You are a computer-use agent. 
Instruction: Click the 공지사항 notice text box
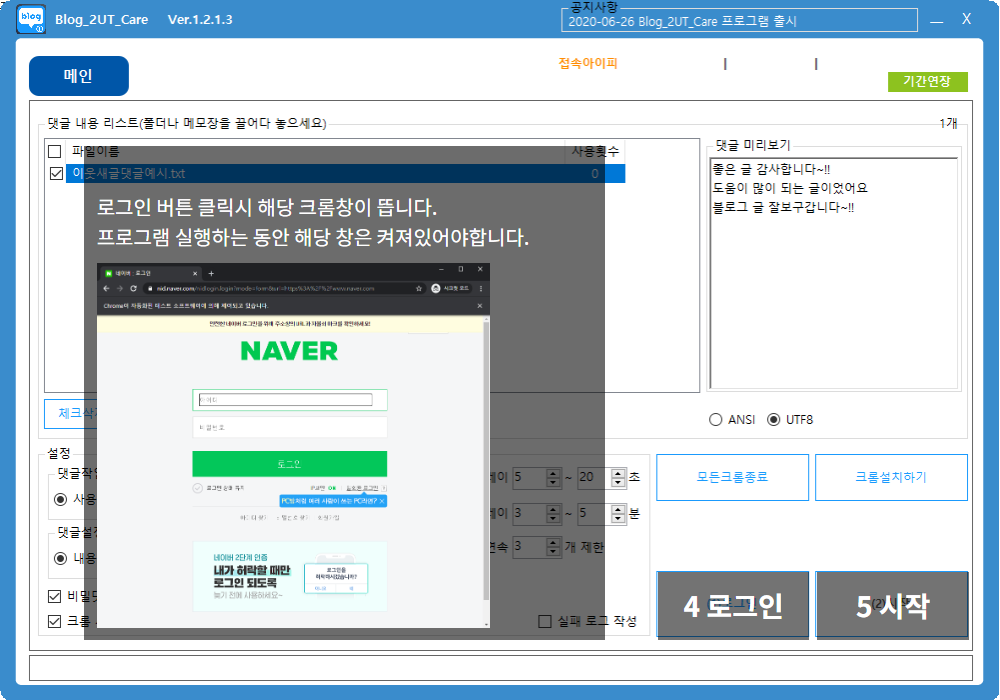pyautogui.click(x=739, y=20)
